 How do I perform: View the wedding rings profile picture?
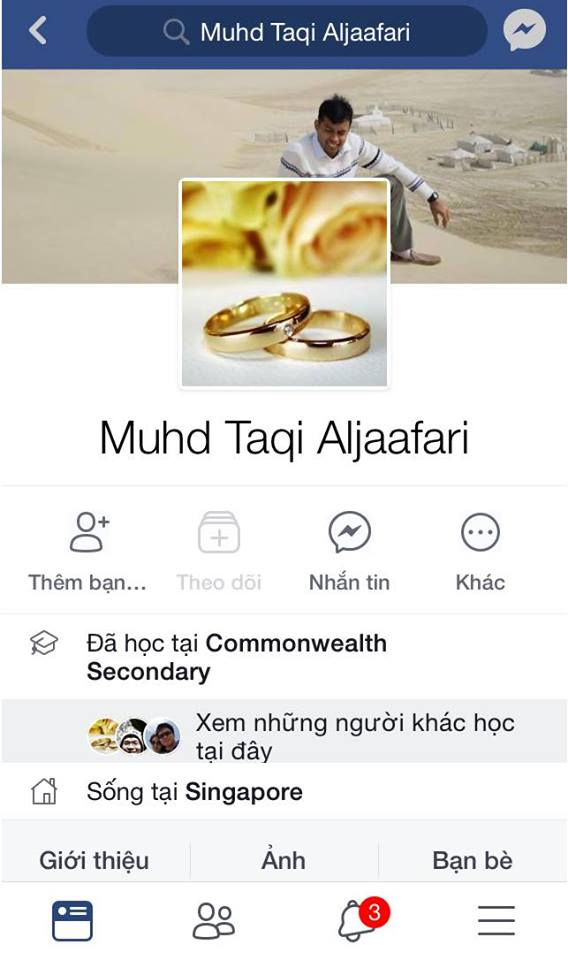[285, 283]
